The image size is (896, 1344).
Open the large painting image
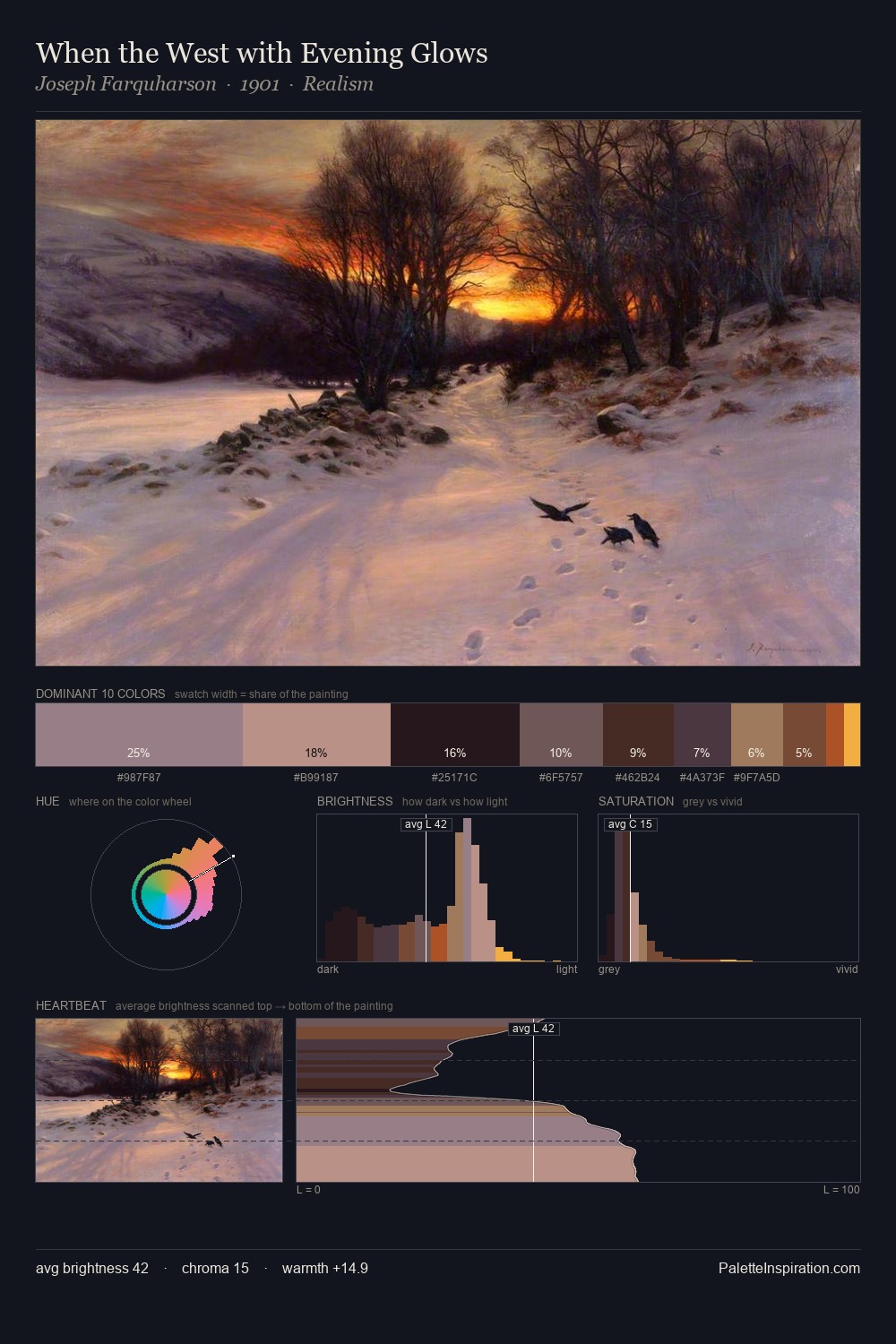[448, 392]
